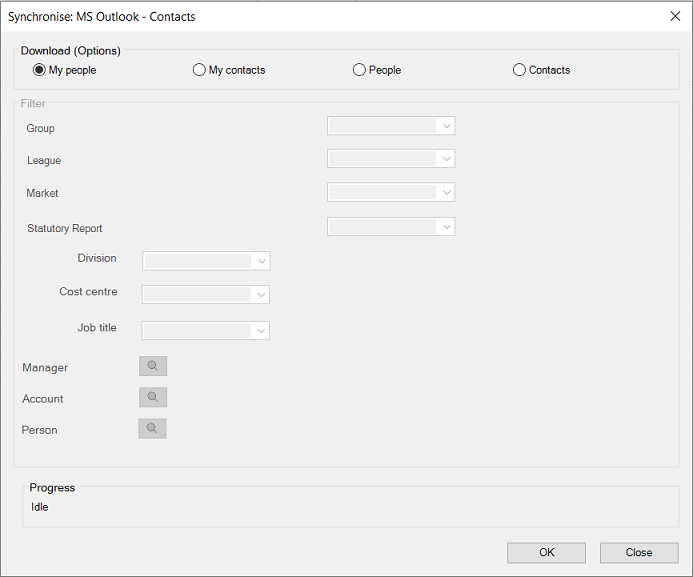Click the Close button at bottom

pos(638,553)
